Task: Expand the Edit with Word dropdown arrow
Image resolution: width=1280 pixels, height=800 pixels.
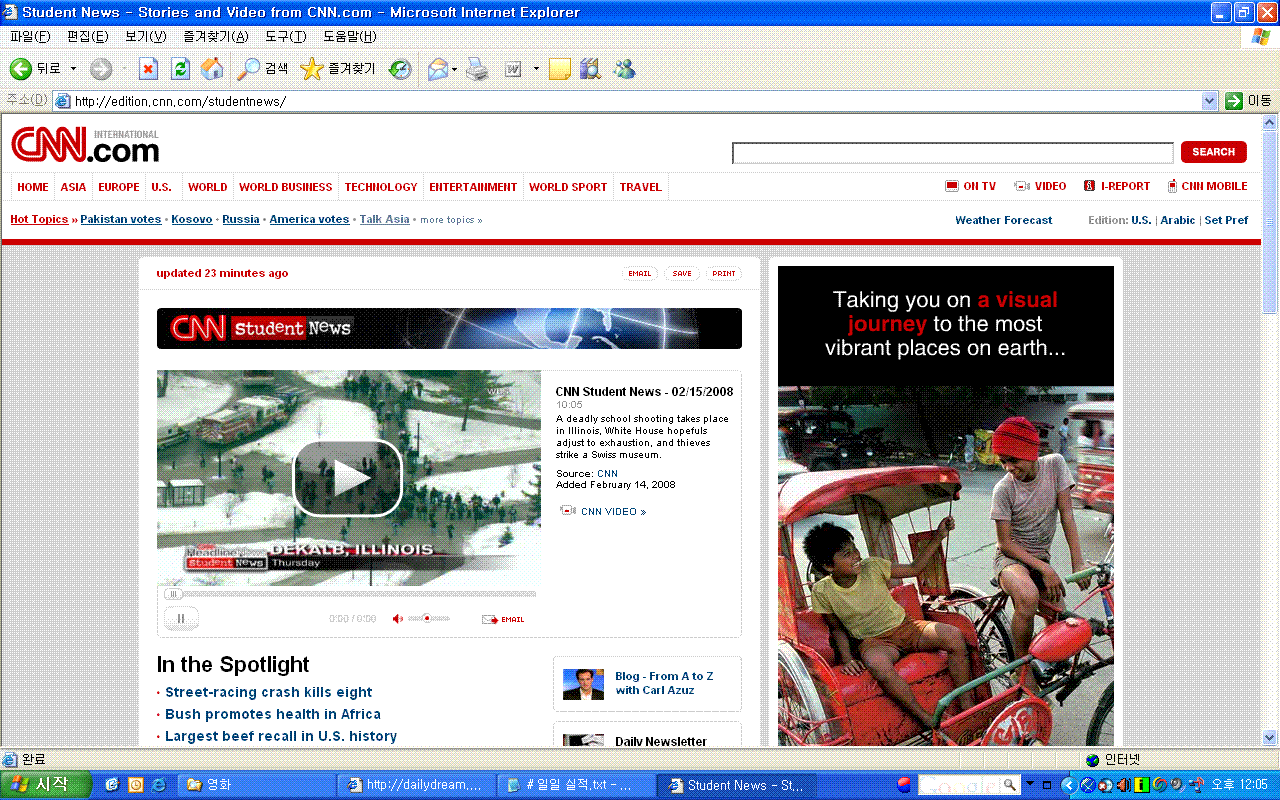Action: pos(536,69)
